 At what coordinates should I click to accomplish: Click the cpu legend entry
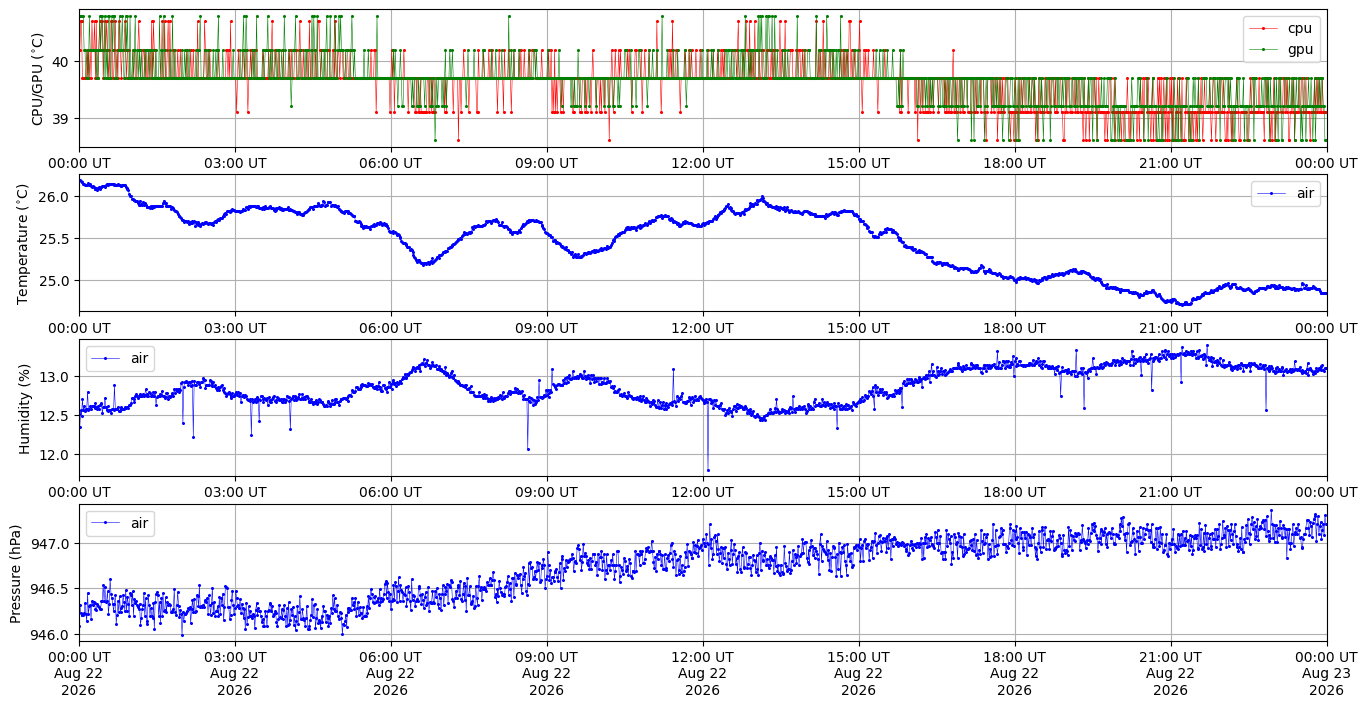(1281, 28)
